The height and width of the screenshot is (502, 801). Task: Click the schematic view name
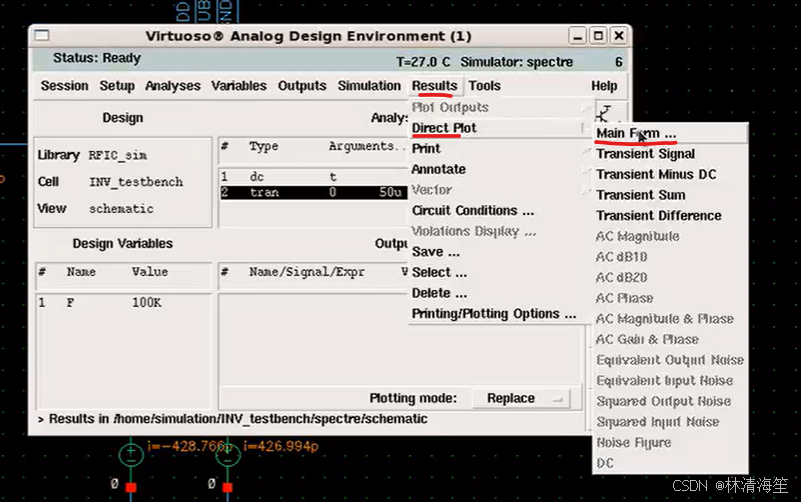click(121, 209)
